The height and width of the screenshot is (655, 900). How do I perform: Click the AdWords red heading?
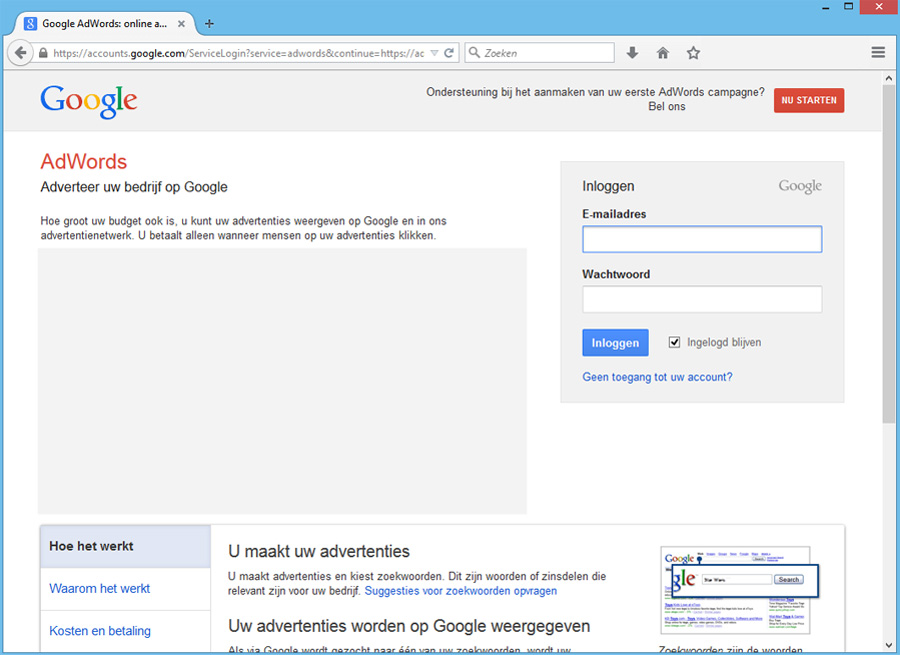83,162
